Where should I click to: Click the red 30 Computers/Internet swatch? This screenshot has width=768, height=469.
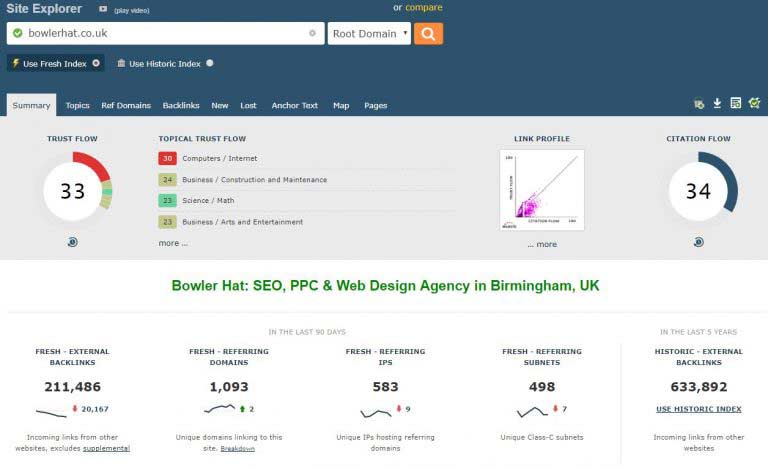168,158
